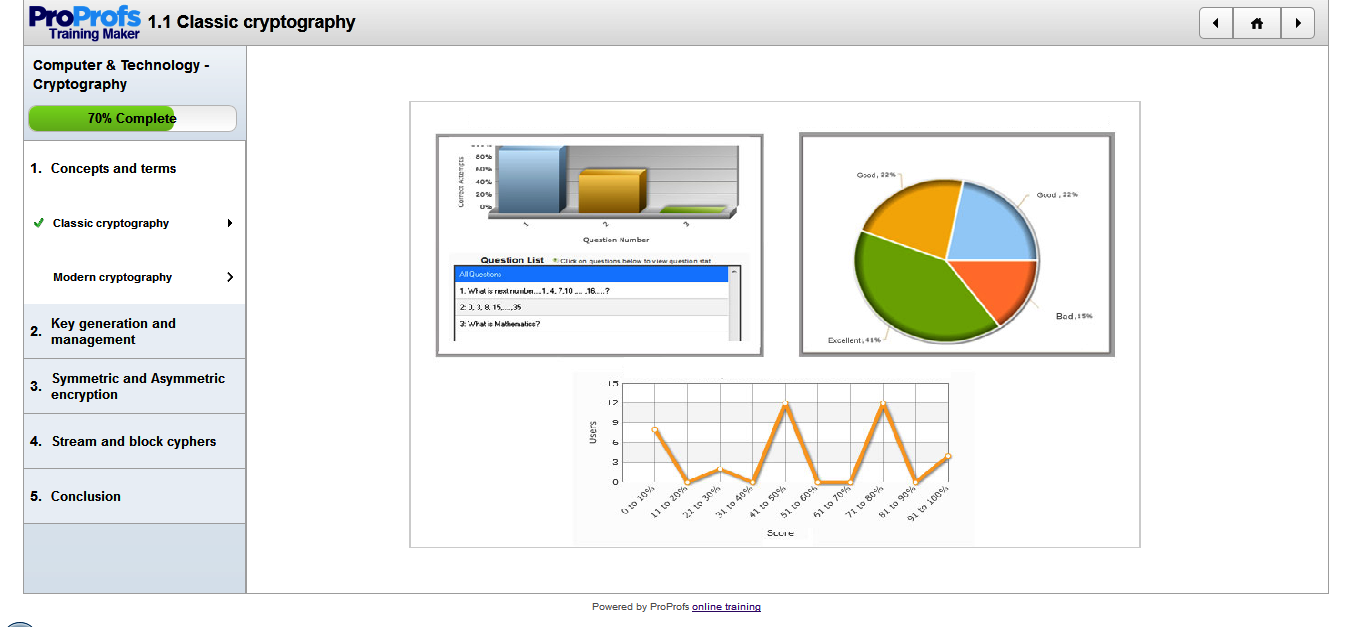Expand the arrow next to Classic cryptography

[229, 223]
